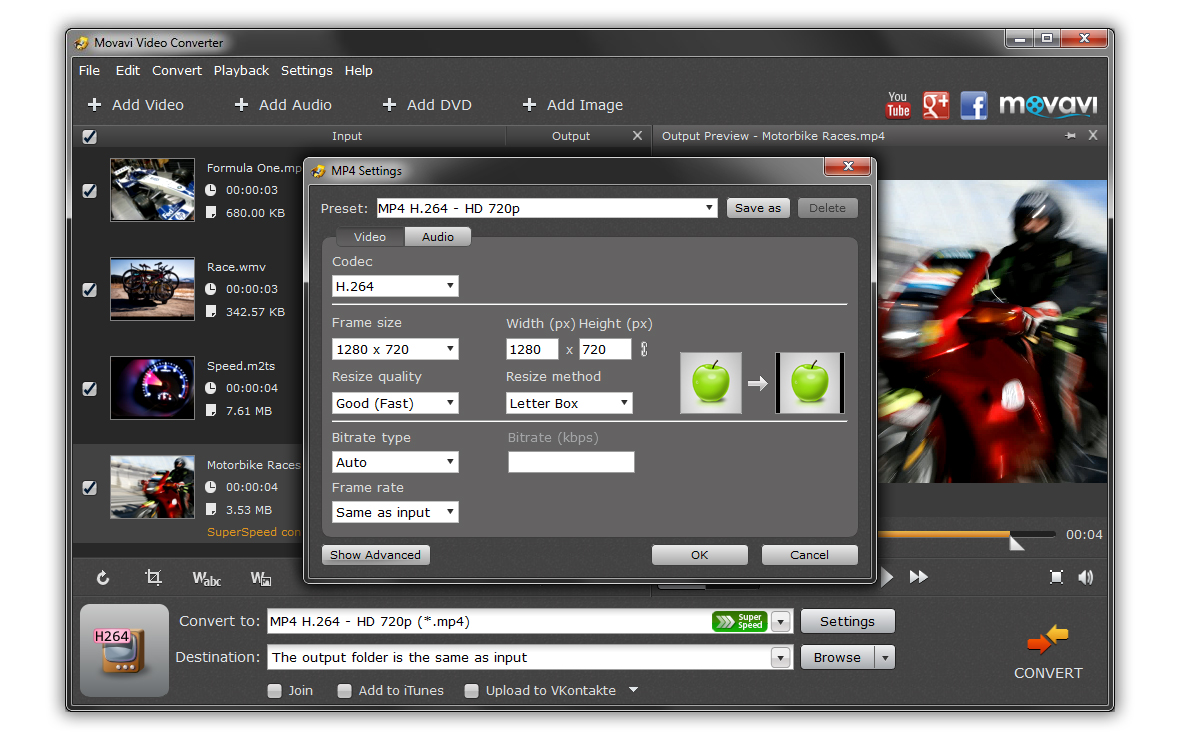Select the crop tool icon
Viewport: 1180px width, 740px height.
click(x=154, y=577)
